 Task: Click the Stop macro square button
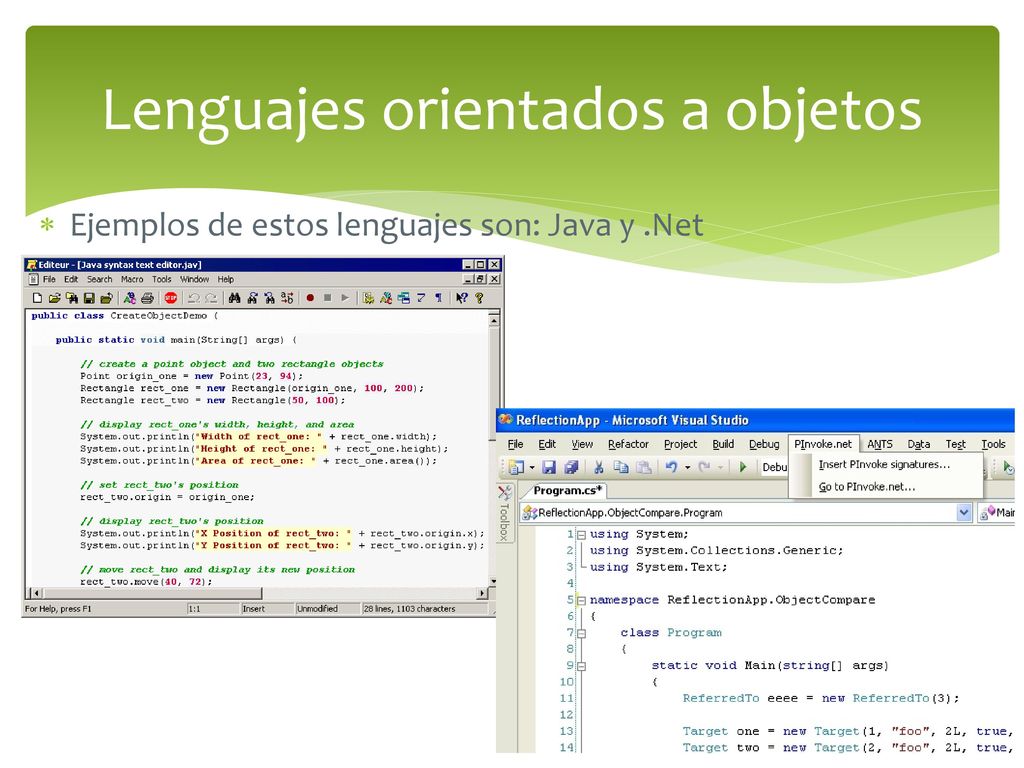[328, 298]
